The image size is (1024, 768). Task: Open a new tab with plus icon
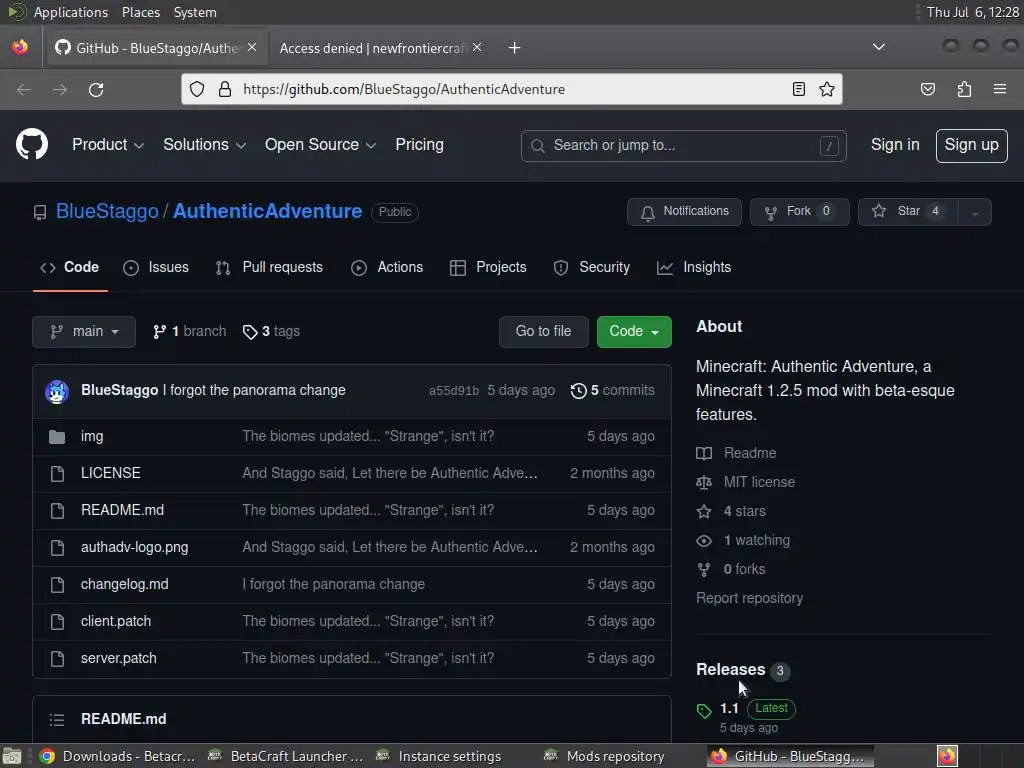click(x=515, y=48)
